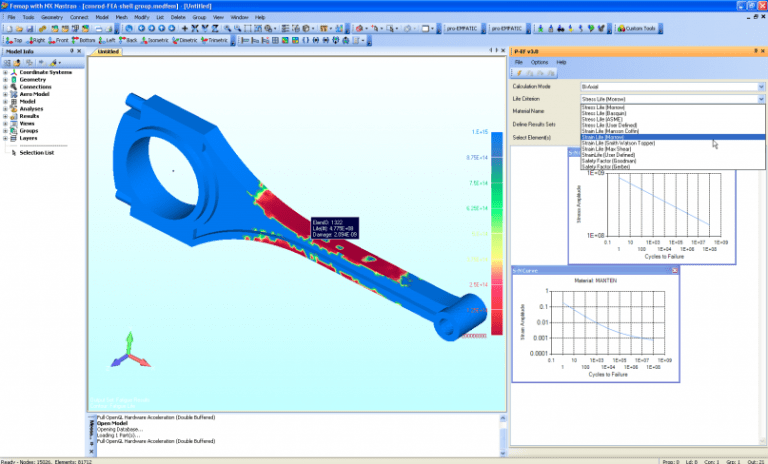This screenshot has height=464, width=768.
Task: Expand the Analyses tree node
Action: pos(5,109)
